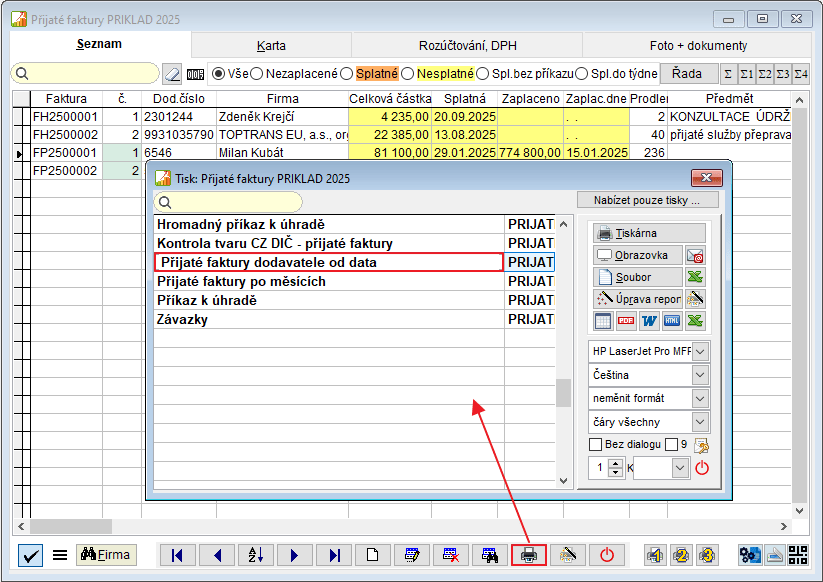Viewport: 823px width, 582px height.
Task: Click the printer icon in bottom toolbar
Action: 529,555
